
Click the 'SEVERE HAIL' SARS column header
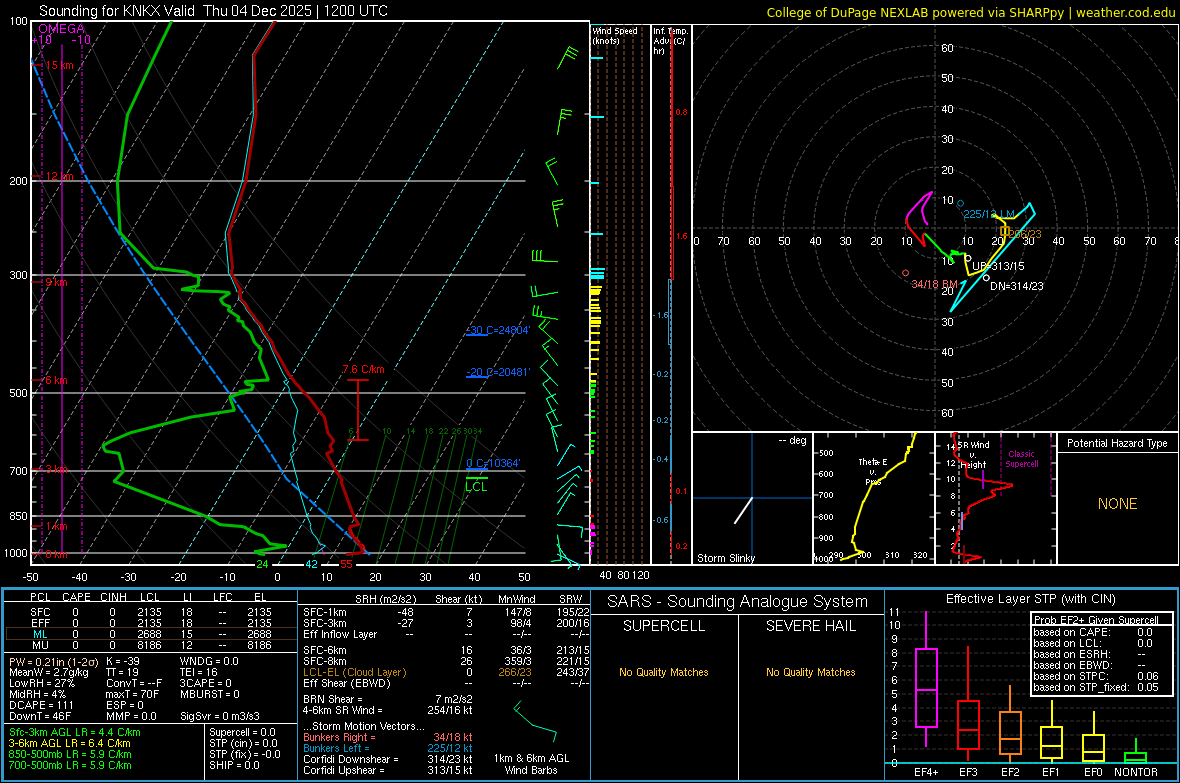tap(810, 626)
